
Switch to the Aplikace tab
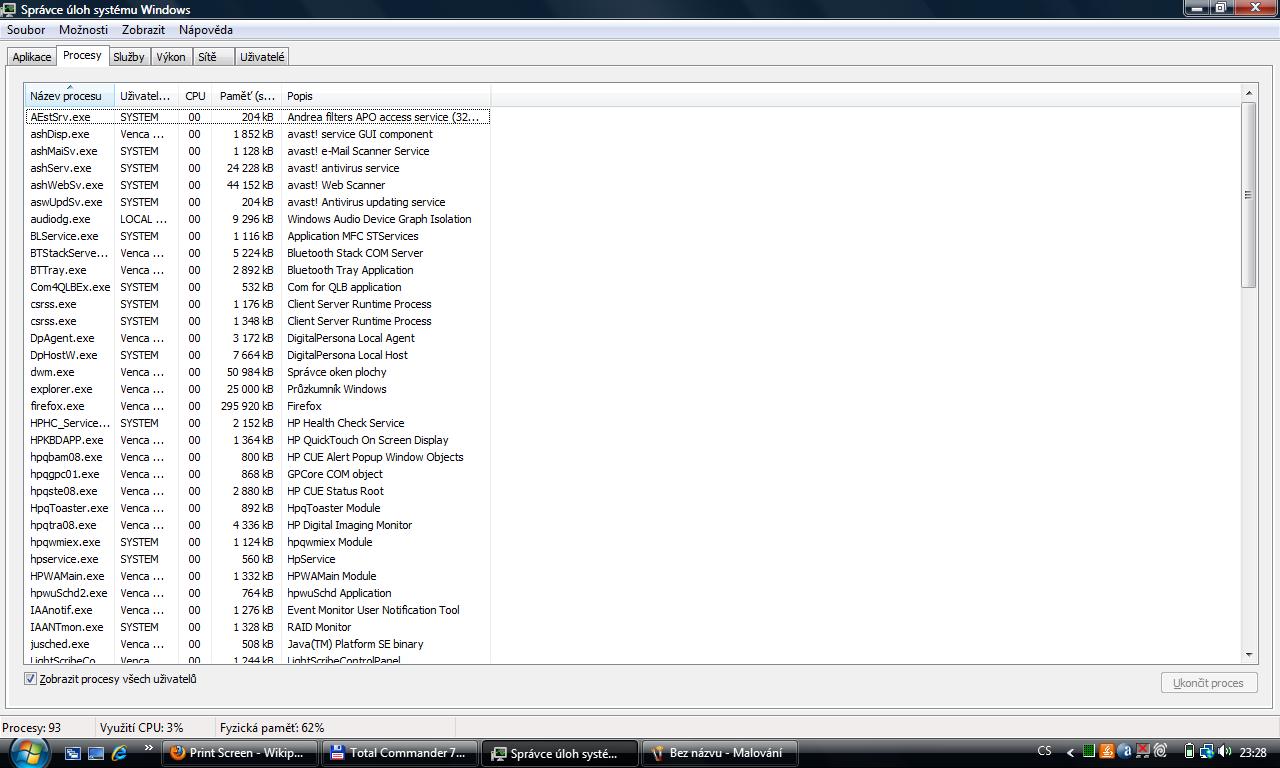tap(32, 57)
